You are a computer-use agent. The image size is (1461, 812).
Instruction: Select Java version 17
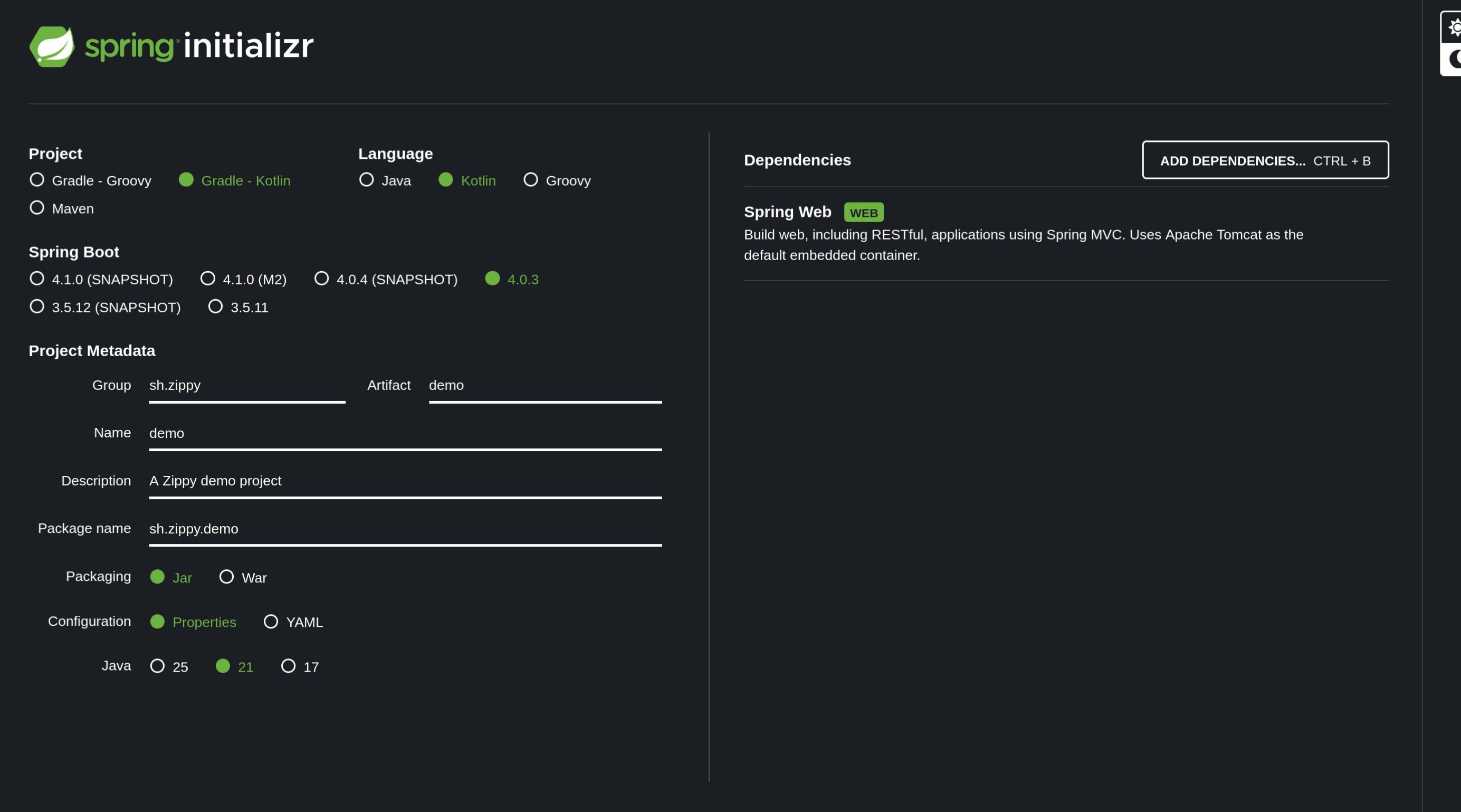[288, 666]
